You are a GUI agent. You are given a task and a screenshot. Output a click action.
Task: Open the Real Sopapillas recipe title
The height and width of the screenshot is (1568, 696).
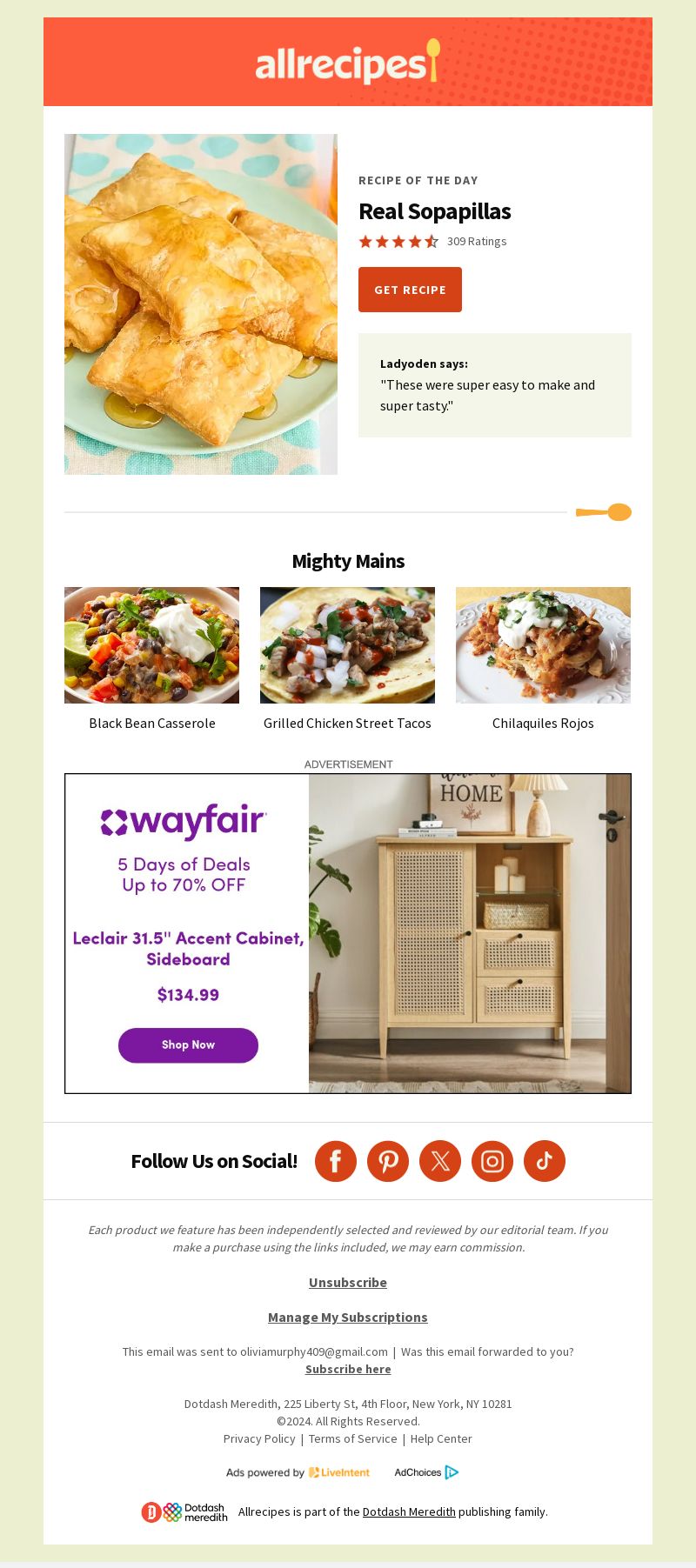(435, 211)
